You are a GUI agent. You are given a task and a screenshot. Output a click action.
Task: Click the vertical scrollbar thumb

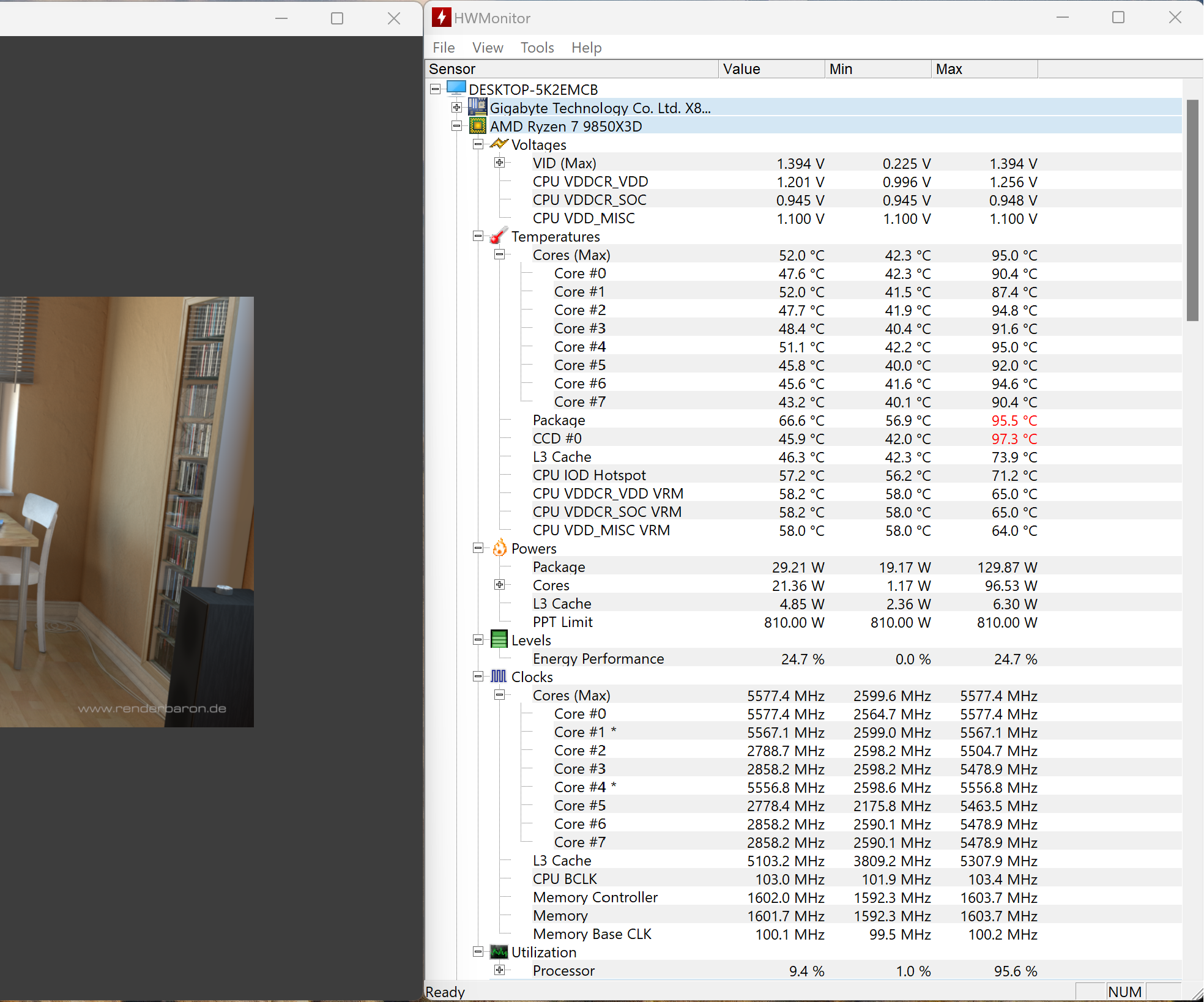click(1192, 210)
